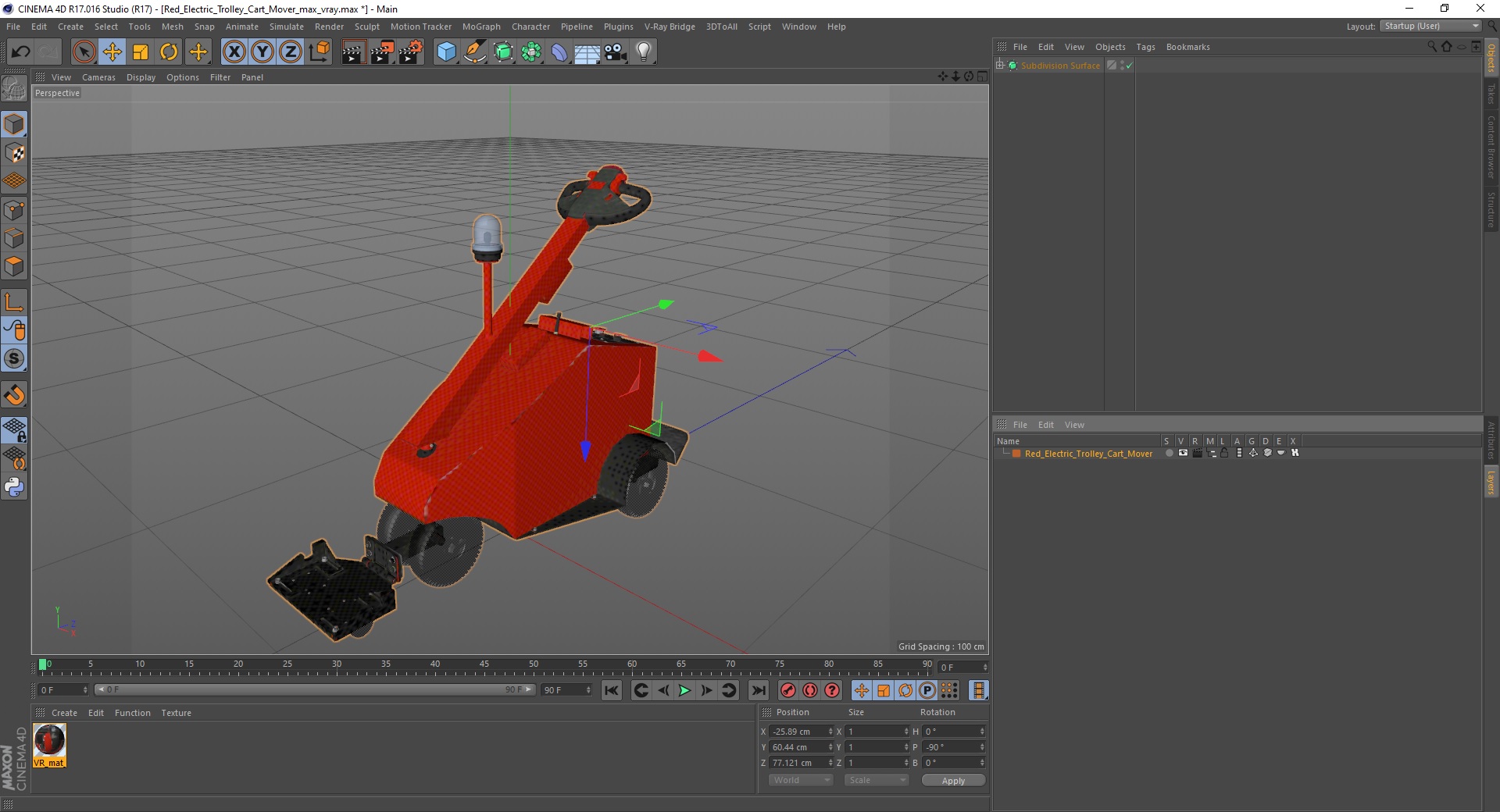Open the V-Ray Bridge menu
The height and width of the screenshot is (812, 1500).
click(670, 27)
